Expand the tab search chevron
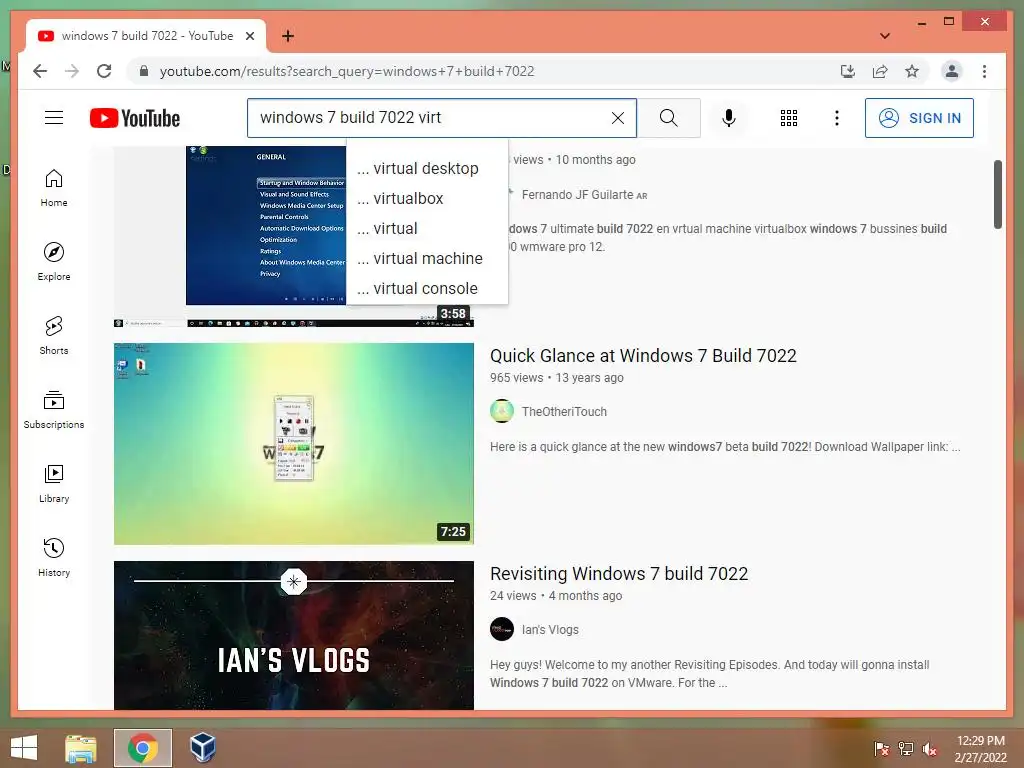The image size is (1024, 768). pyautogui.click(x=884, y=36)
